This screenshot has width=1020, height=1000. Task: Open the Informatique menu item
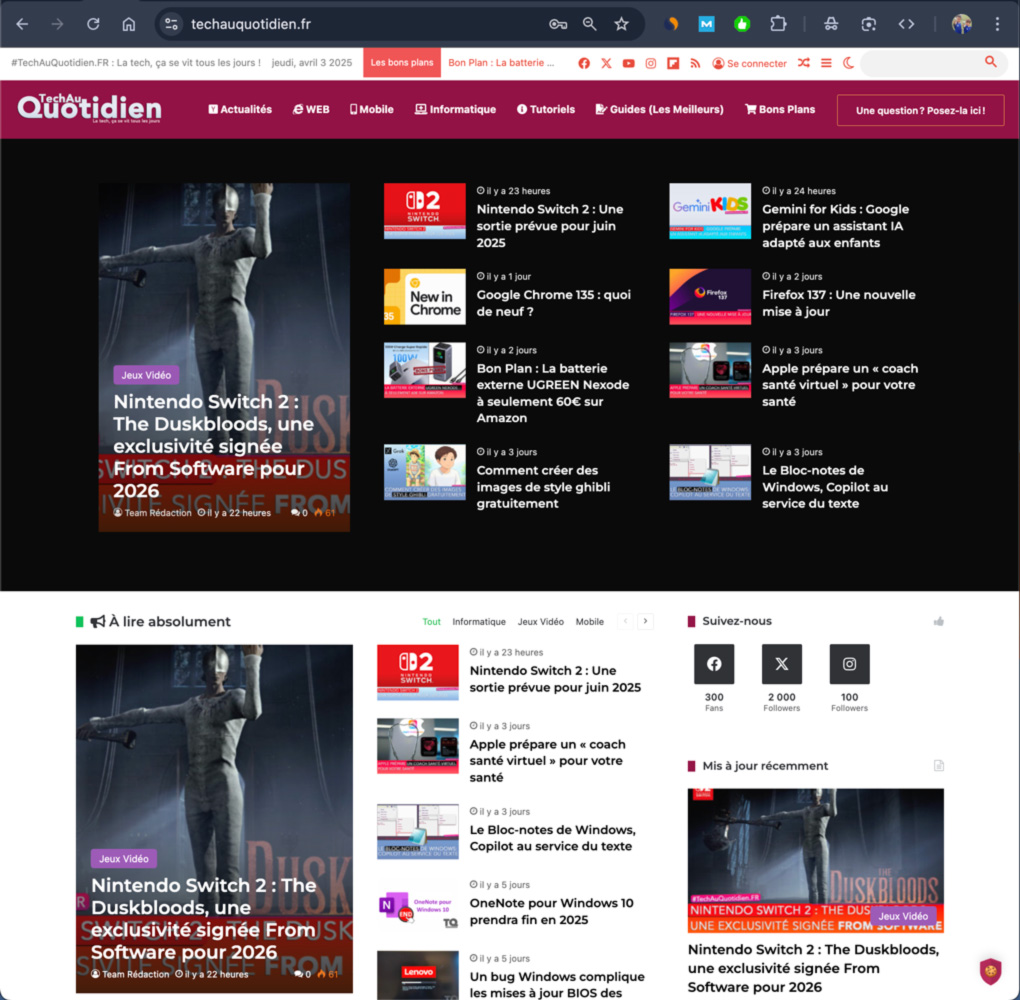click(x=455, y=109)
